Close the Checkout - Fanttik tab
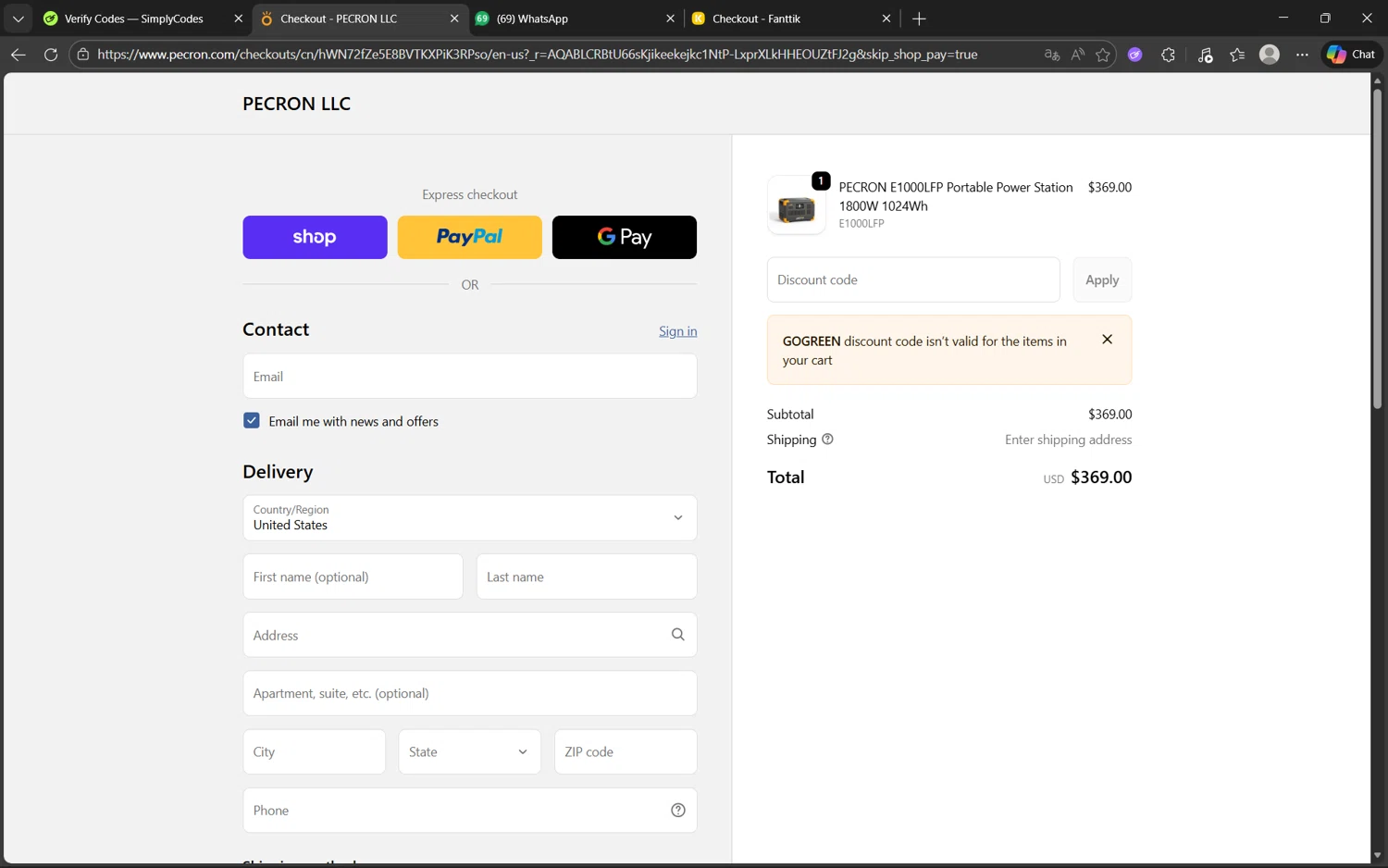Viewport: 1388px width, 868px height. click(886, 19)
